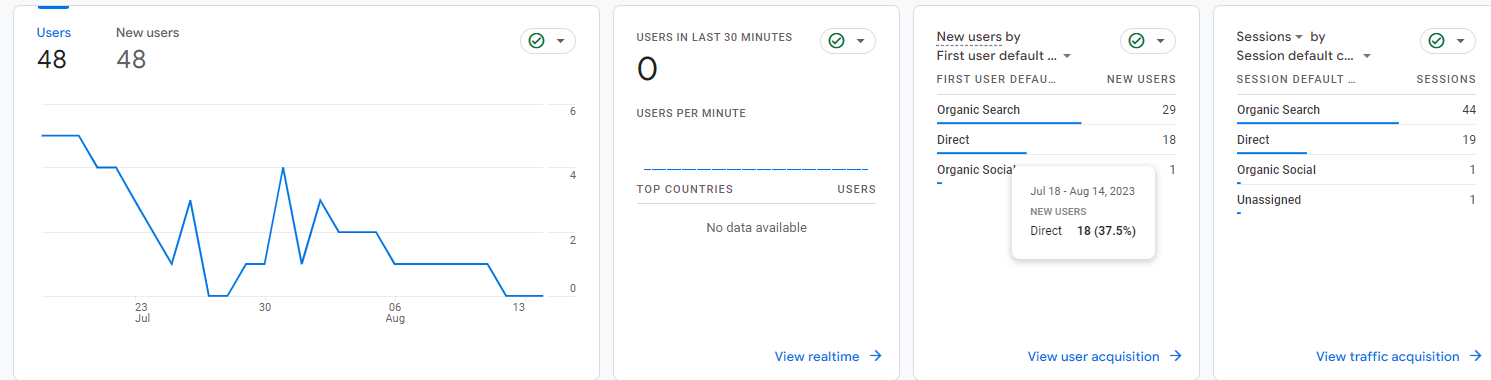Open View traffic acquisition link
Screen dimensions: 1491x380
point(1388,356)
